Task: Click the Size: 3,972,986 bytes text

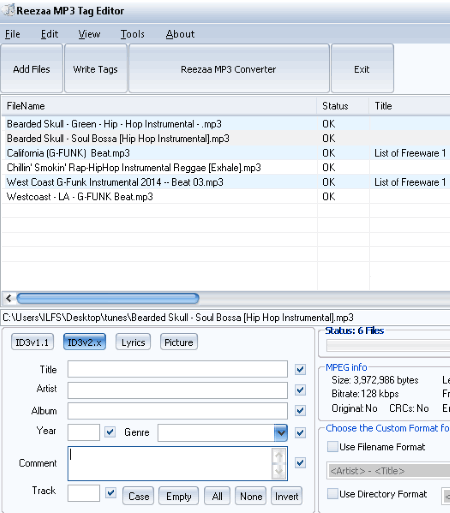Action: (375, 380)
